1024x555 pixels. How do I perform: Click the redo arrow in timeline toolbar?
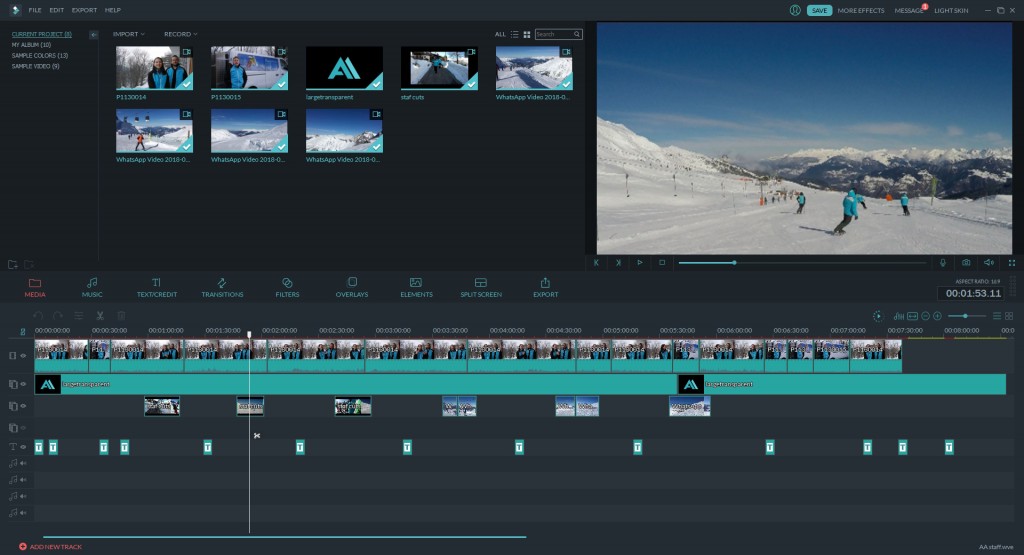(x=58, y=316)
